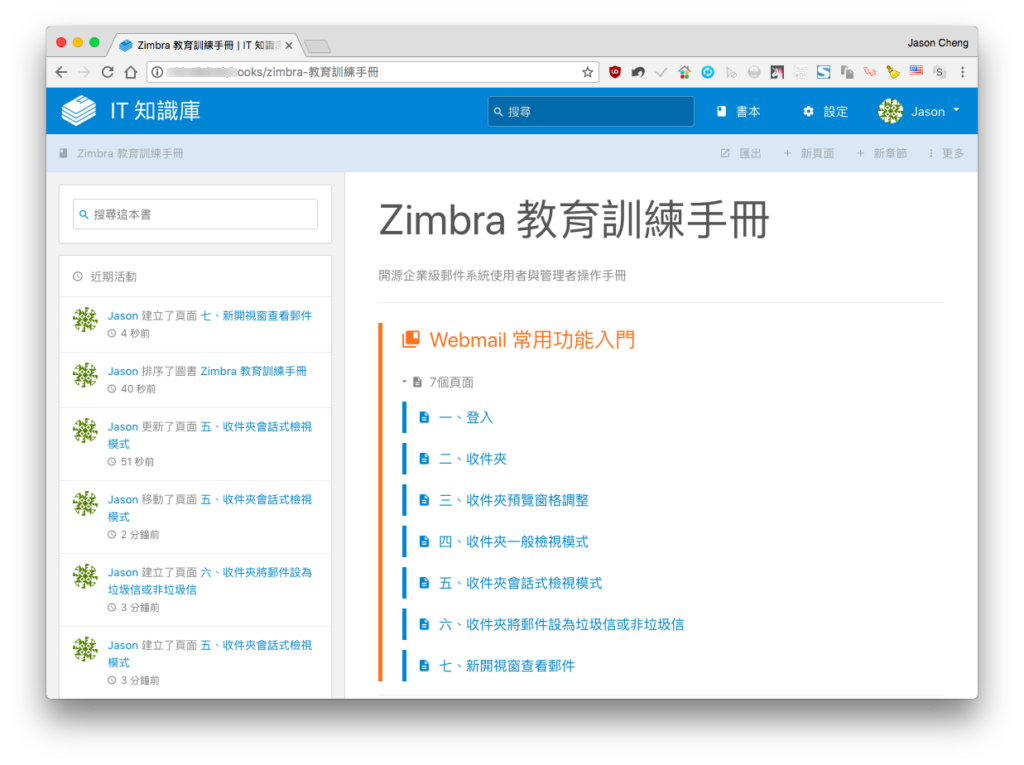Screen dimensions: 1024x765
Task: Click the browser home icon
Action: [131, 72]
